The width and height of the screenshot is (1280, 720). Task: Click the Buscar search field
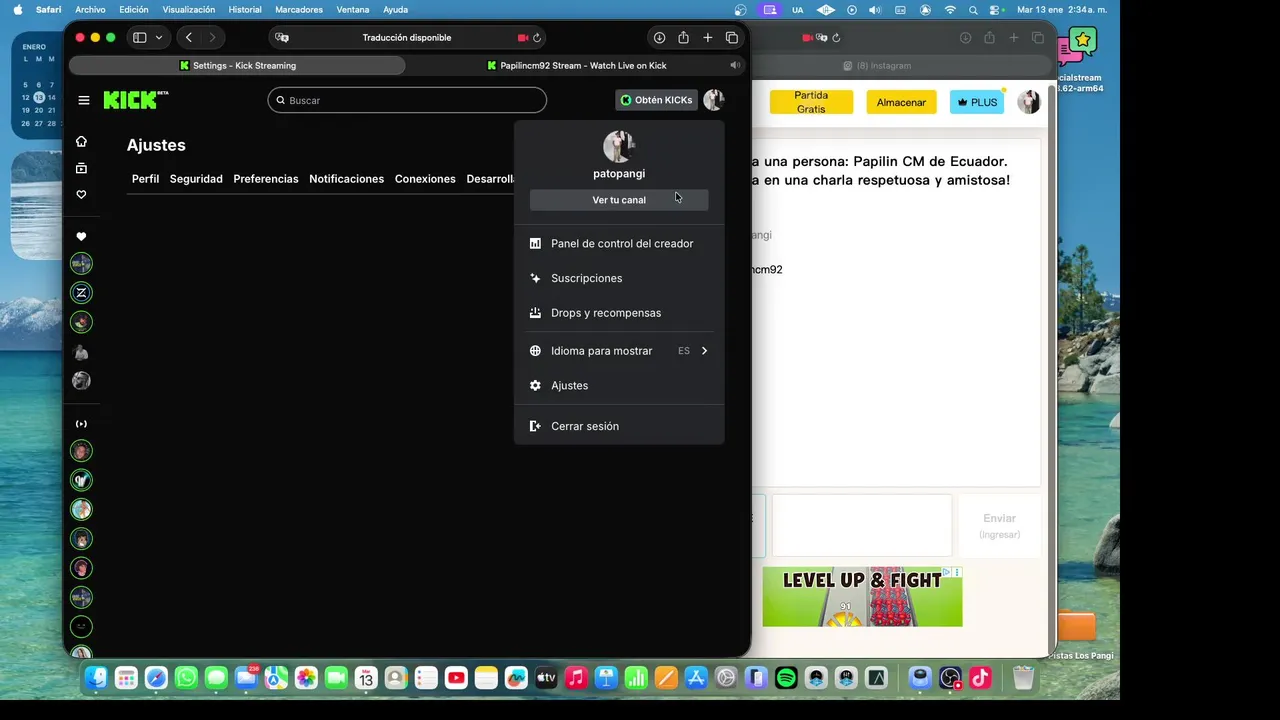click(x=407, y=100)
